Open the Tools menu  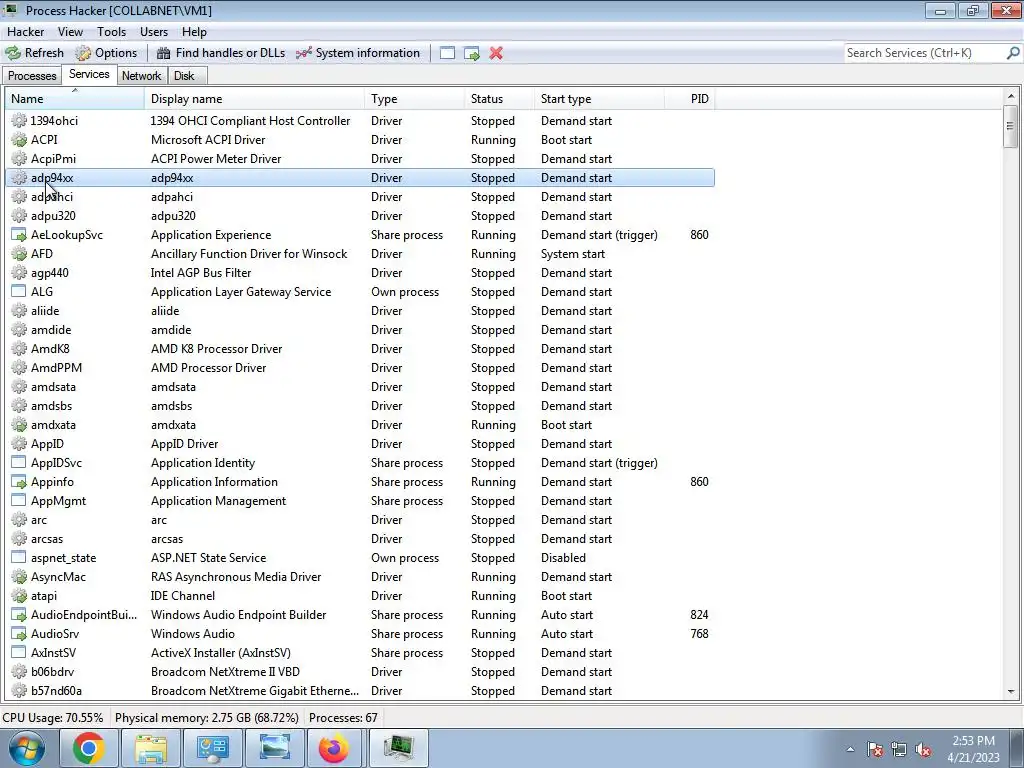(x=111, y=31)
